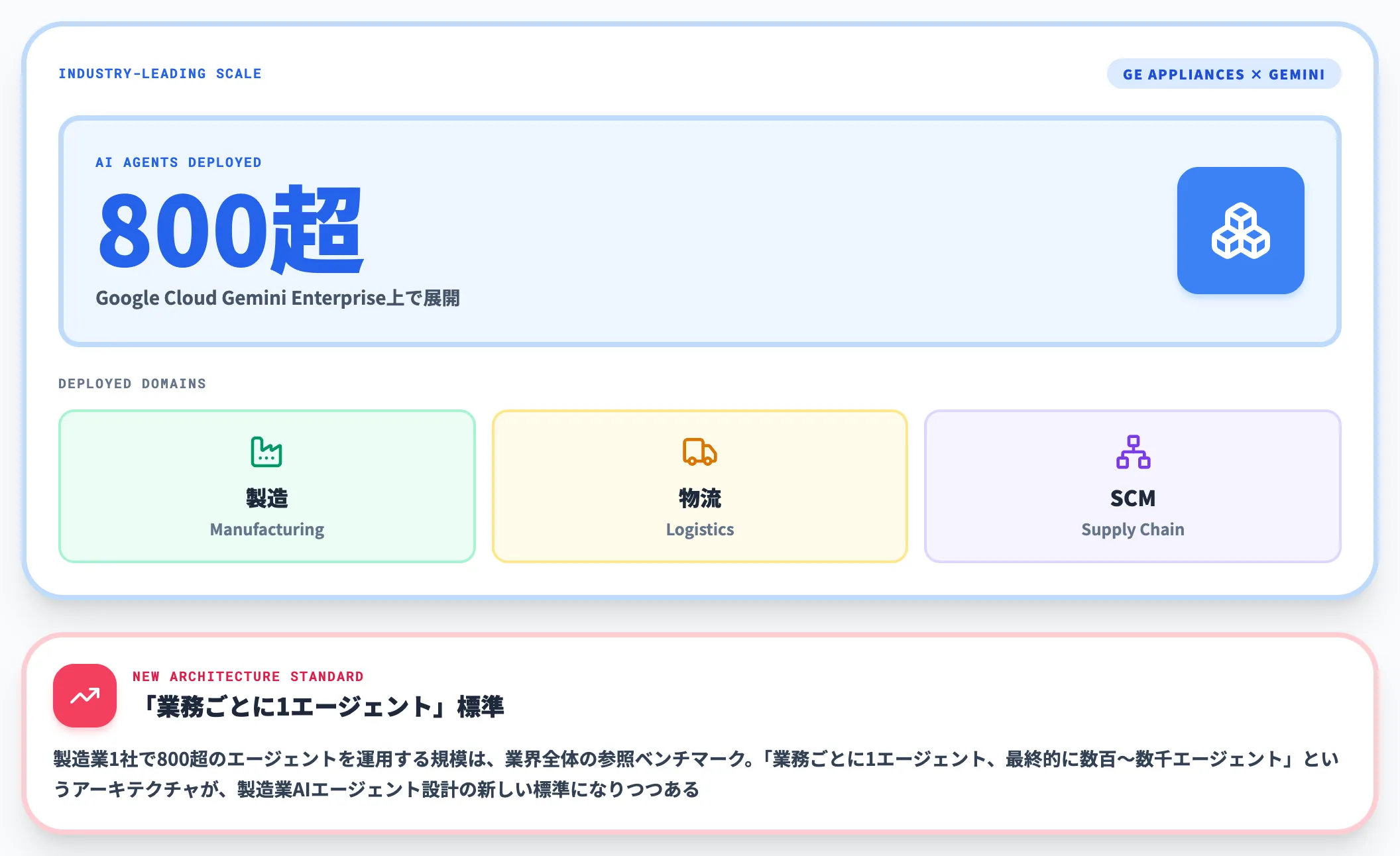Click the blue stacked cubes icon
The width and height of the screenshot is (1400, 856).
click(x=1240, y=231)
